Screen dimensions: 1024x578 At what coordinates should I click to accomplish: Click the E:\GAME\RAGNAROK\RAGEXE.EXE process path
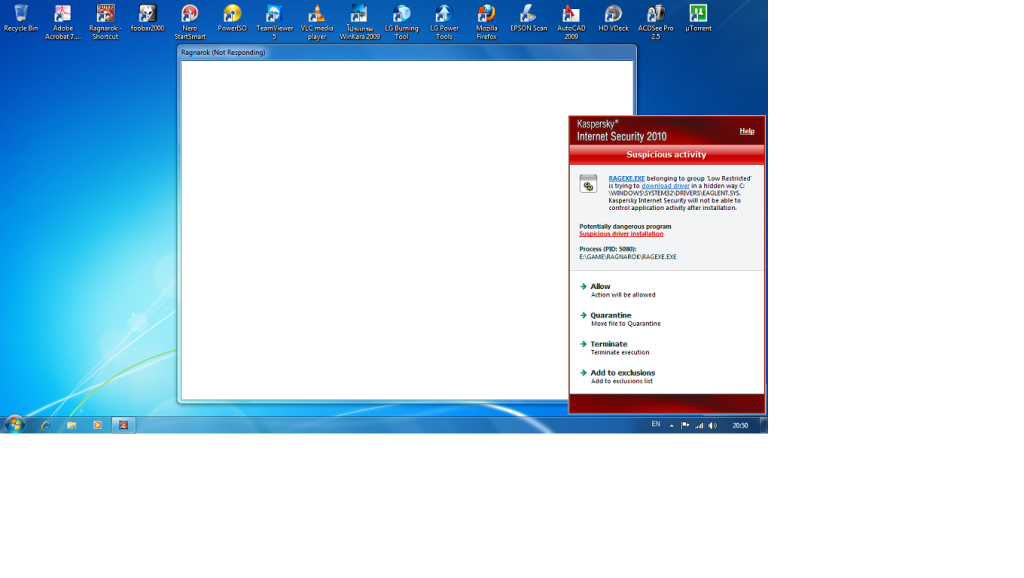pos(628,257)
